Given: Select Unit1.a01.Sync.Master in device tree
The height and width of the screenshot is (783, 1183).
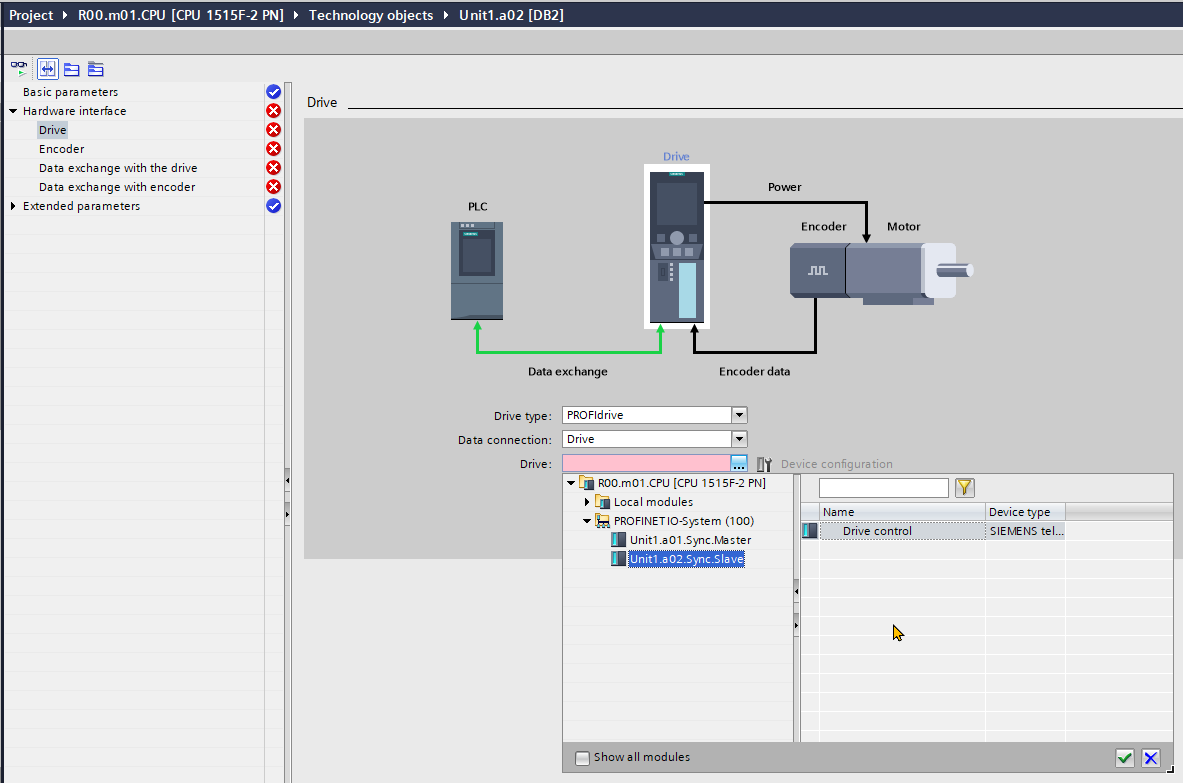Looking at the screenshot, I should tap(690, 540).
